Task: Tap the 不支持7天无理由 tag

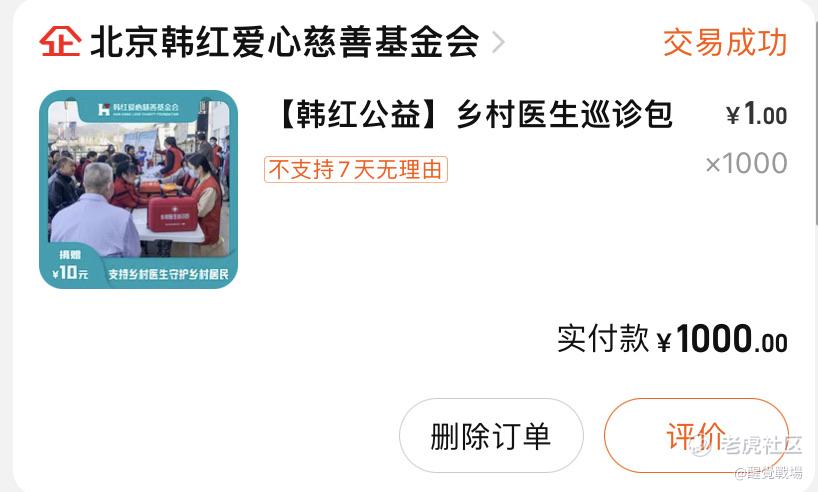Action: tap(356, 170)
